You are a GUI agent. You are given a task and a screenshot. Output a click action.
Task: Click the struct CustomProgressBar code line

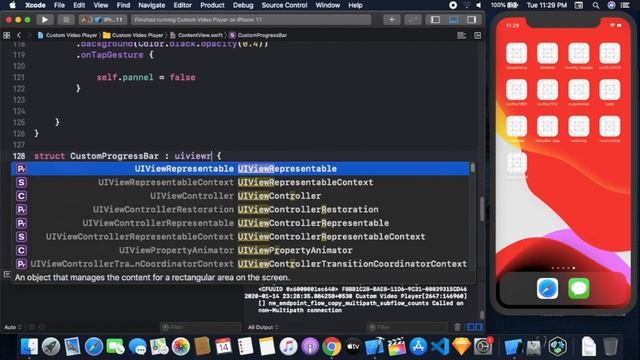[127, 156]
